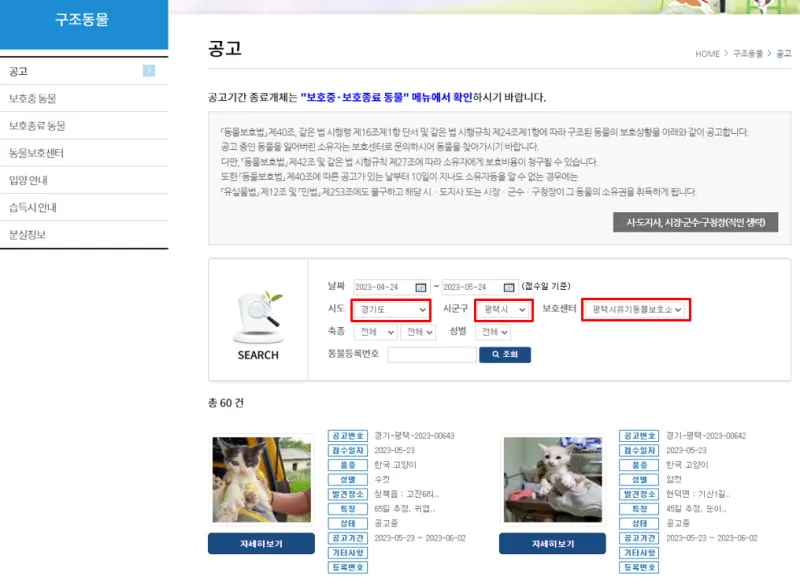Expand the 시도 dropdown showing 경기도
The width and height of the screenshot is (800, 587).
point(391,310)
